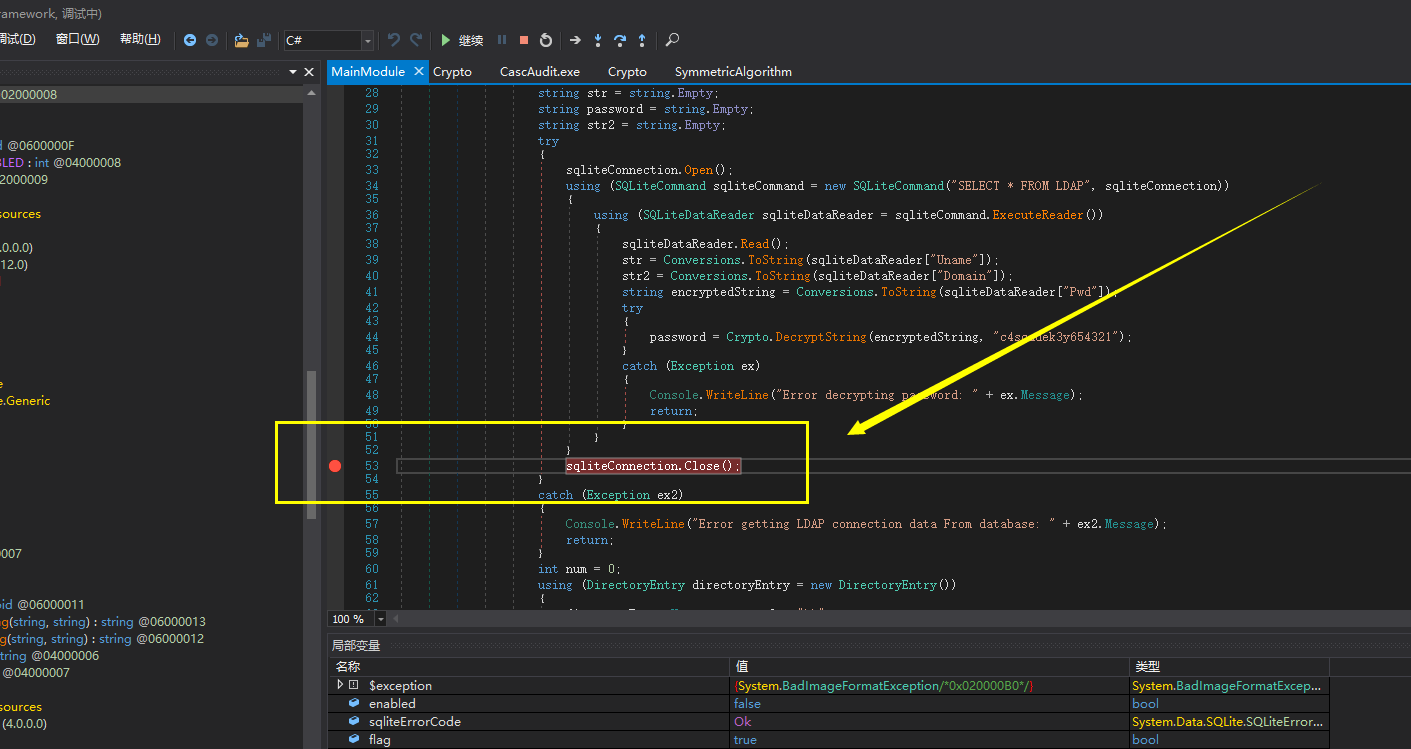Screen dimensions: 1411x749
Task: Click the show next statement arrow icon
Action: click(x=575, y=40)
